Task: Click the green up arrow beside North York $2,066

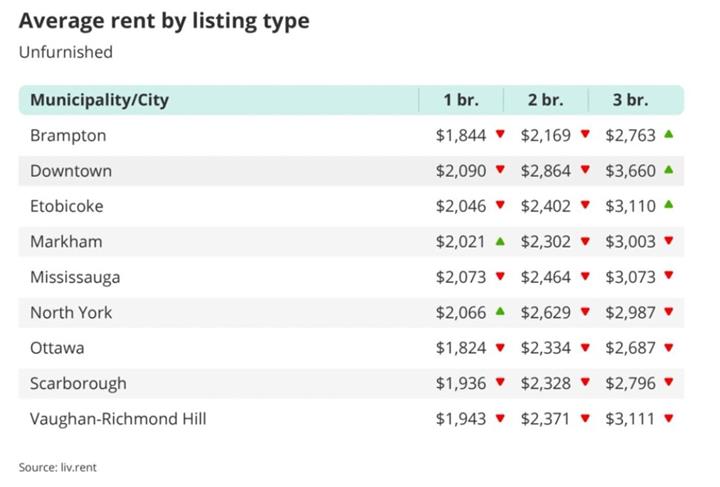Action: click(x=500, y=312)
